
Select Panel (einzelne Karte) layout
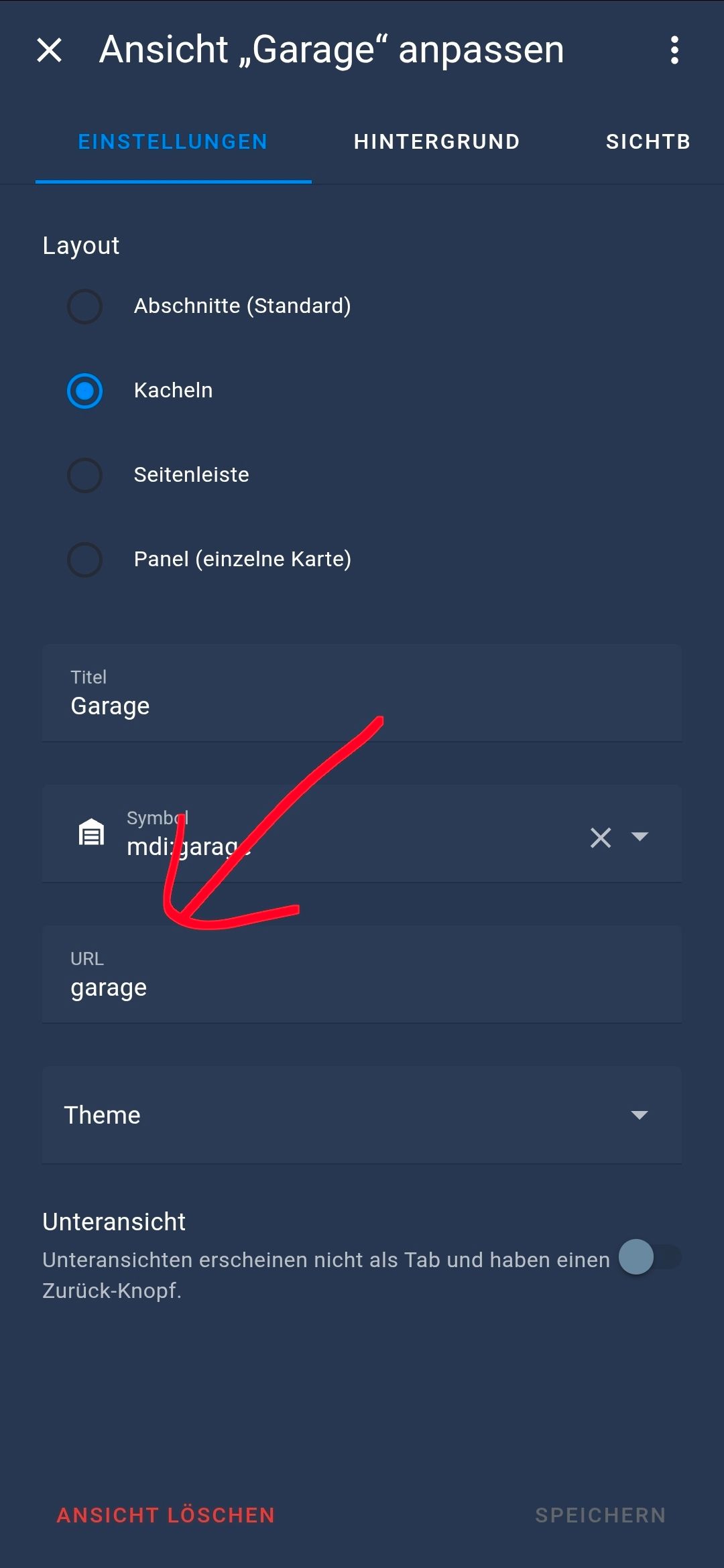point(85,560)
